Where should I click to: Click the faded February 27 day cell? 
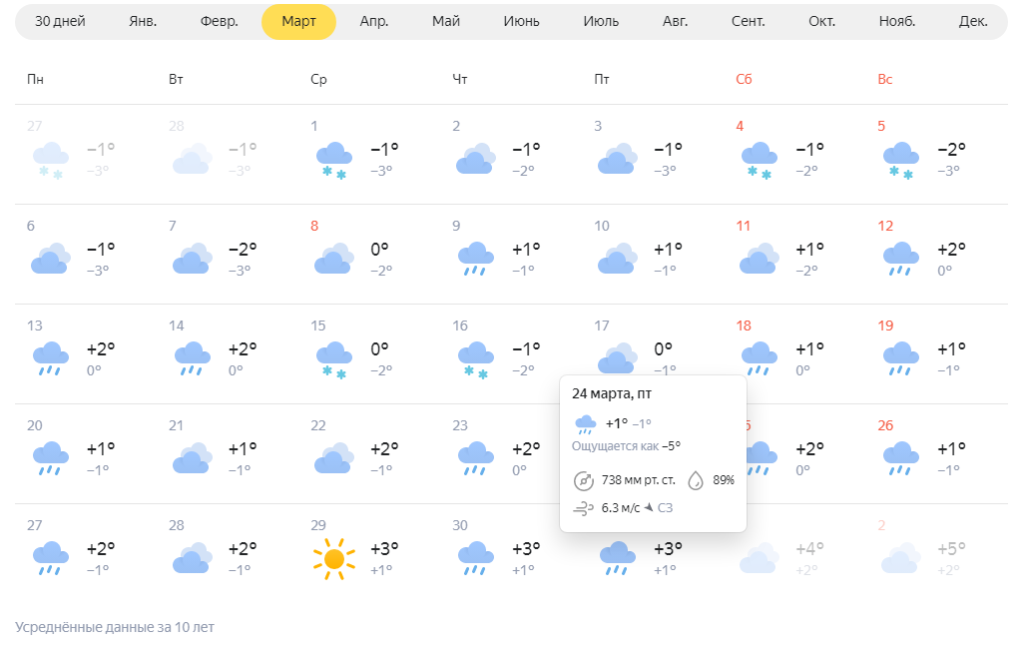[x=85, y=155]
